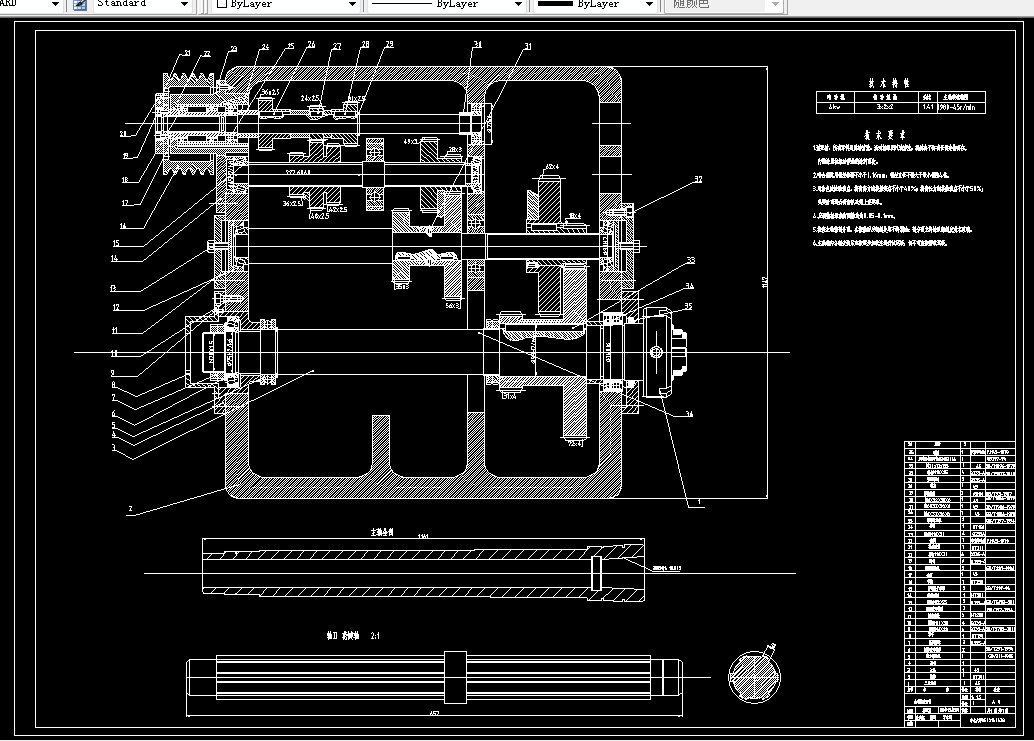Select the 72x4 gear label
Image resolution: width=1034 pixels, height=741 pixels.
click(x=575, y=444)
